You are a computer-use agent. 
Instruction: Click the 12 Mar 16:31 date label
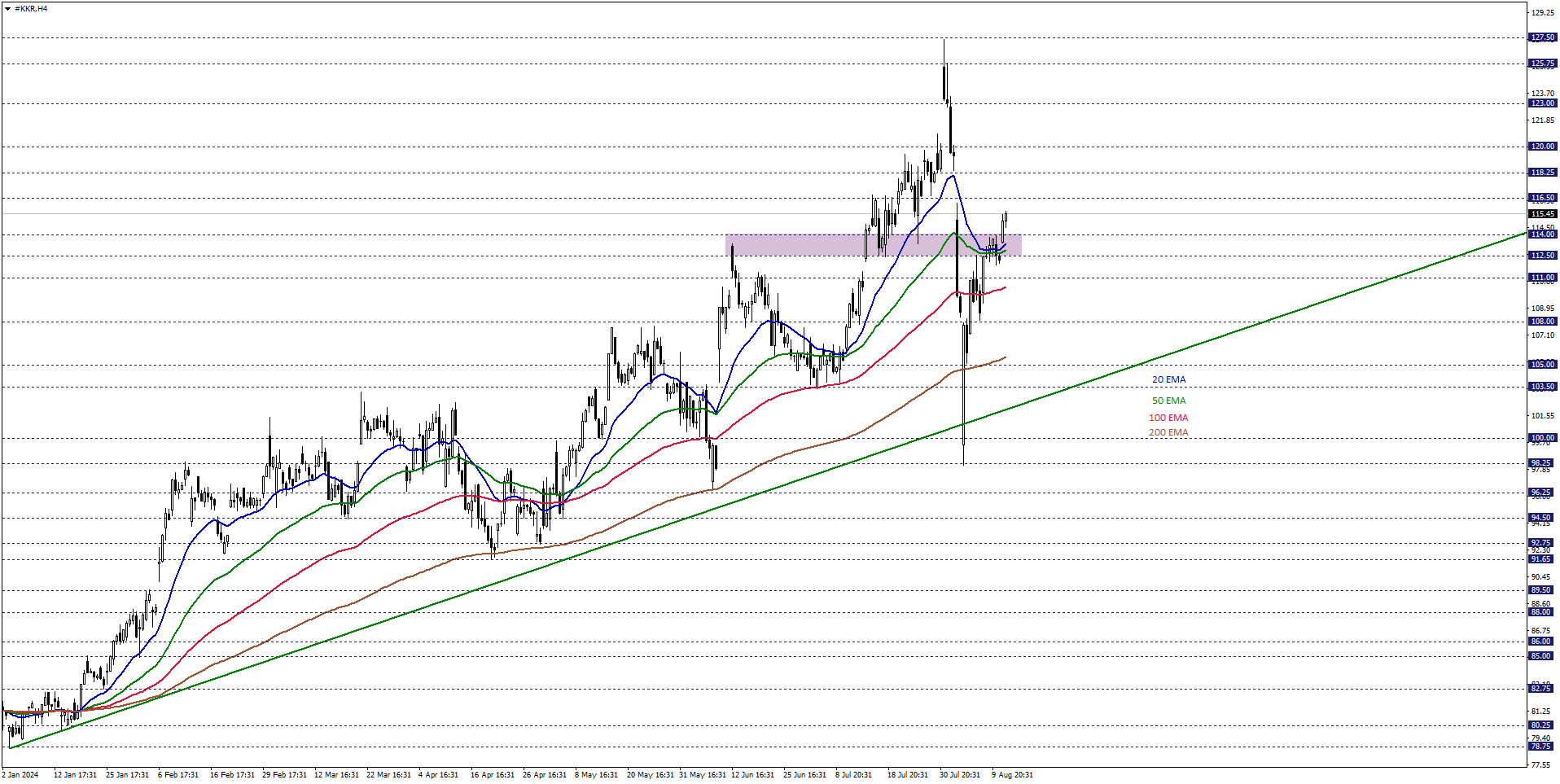[x=336, y=775]
